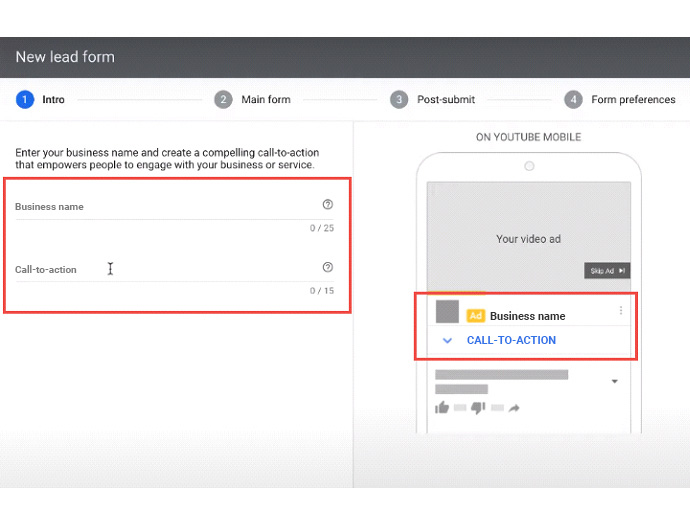690x526 pixels.
Task: Click the '0 / 15' character counter
Action: [322, 291]
